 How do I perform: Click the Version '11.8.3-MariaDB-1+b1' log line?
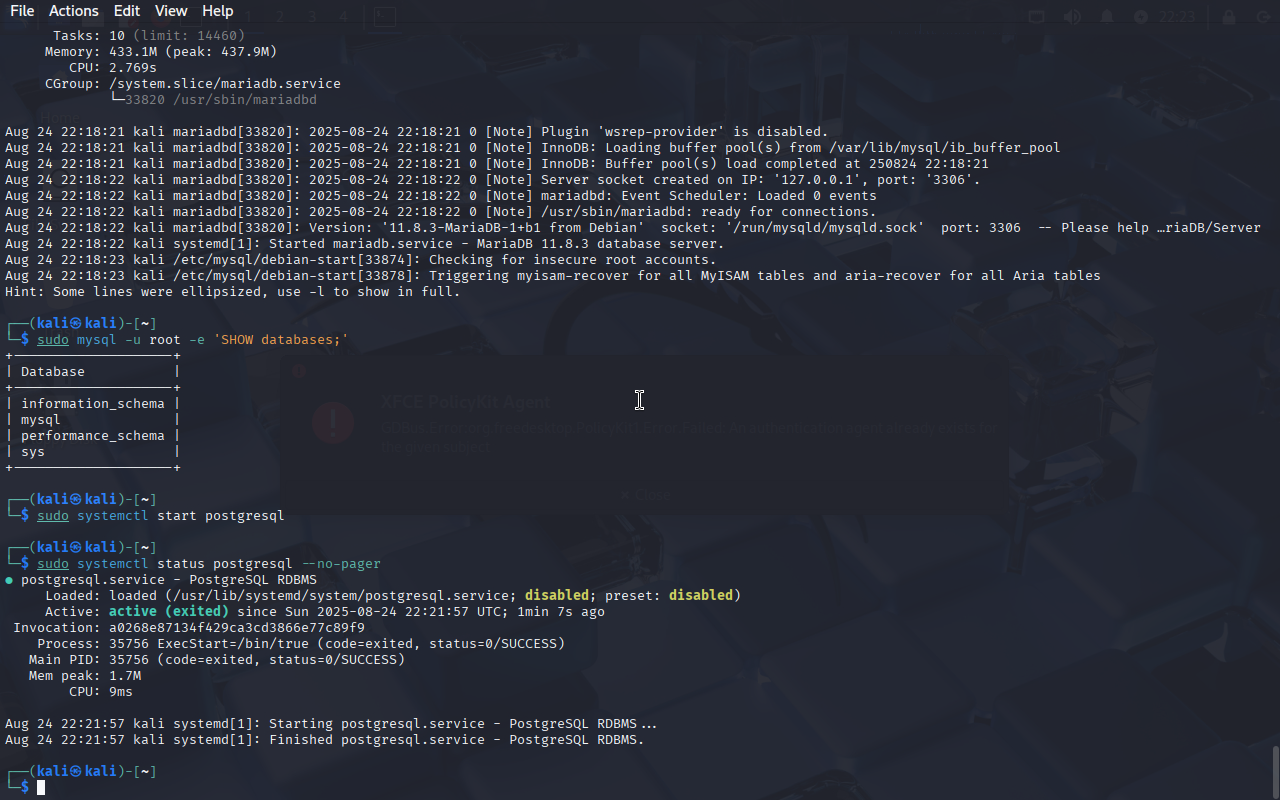[633, 228]
